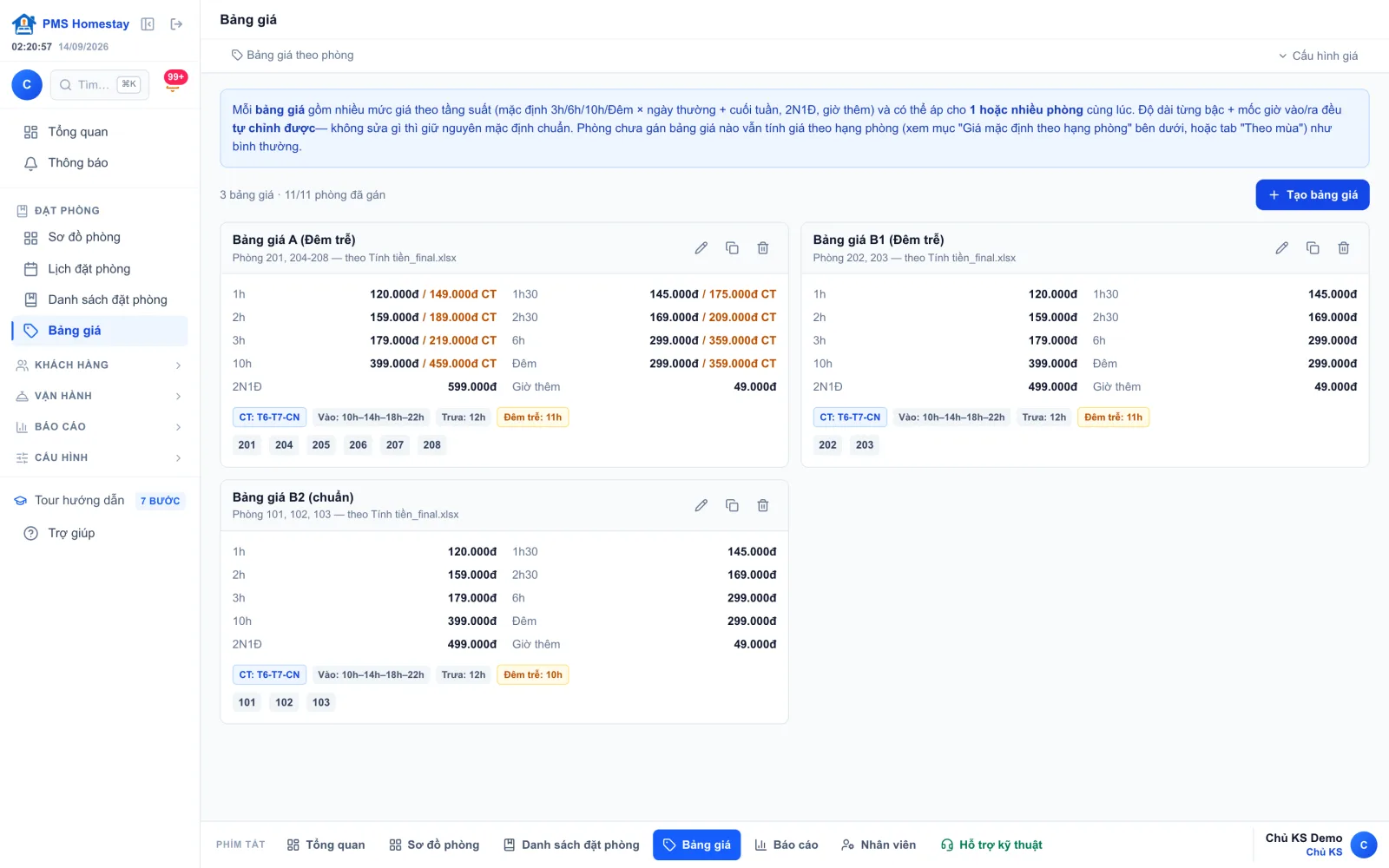1389x868 pixels.
Task: Open Nhân viên shortcut in bottom bar
Action: (879, 845)
